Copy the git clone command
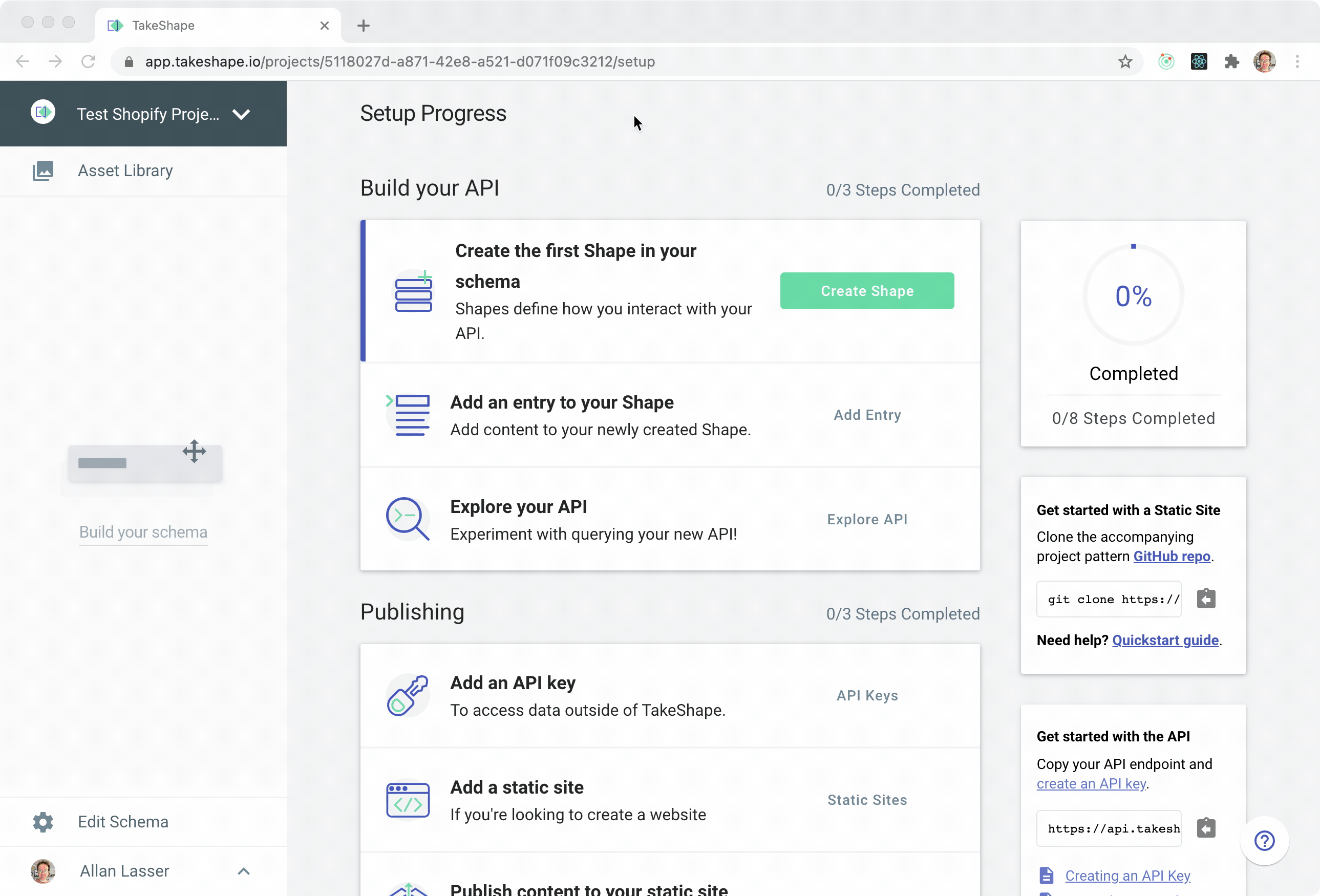The image size is (1320, 896). pyautogui.click(x=1206, y=599)
